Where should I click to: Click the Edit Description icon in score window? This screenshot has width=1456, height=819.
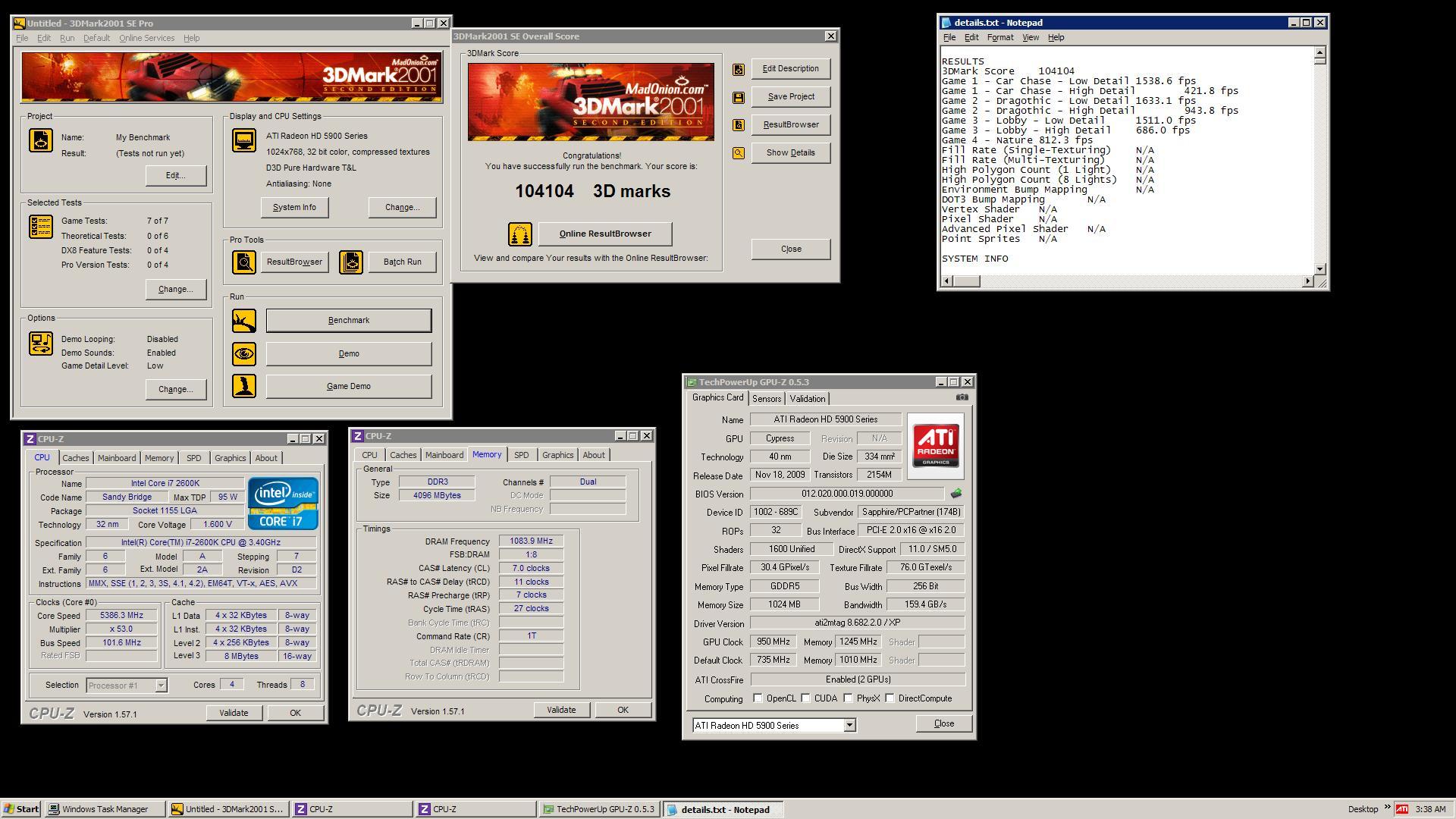(739, 70)
